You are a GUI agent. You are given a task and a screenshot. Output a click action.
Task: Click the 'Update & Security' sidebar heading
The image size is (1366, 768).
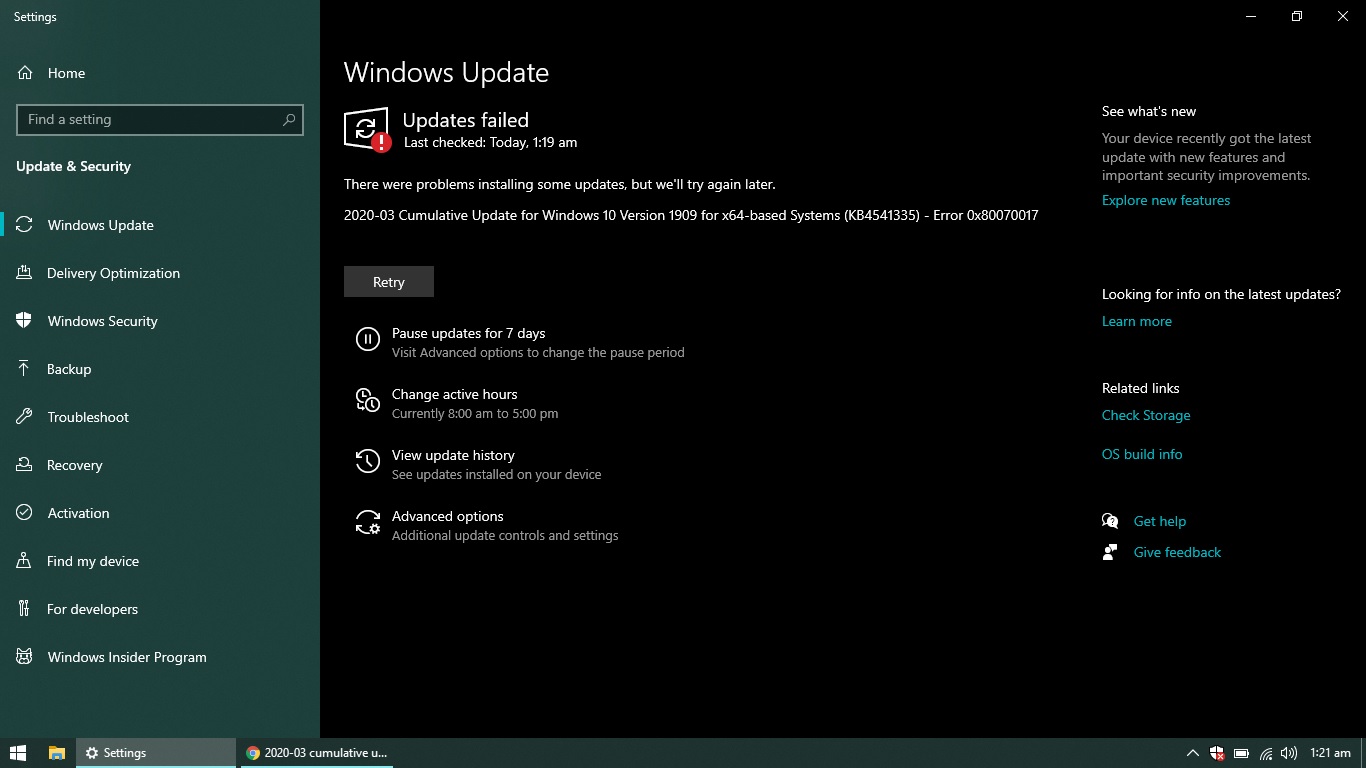coord(73,166)
